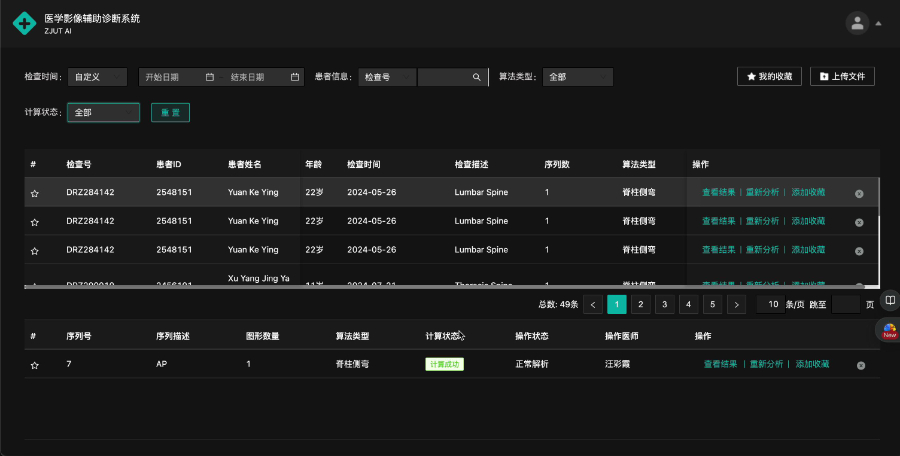Click the book icon on right edge
900x456 pixels.
pos(890,300)
